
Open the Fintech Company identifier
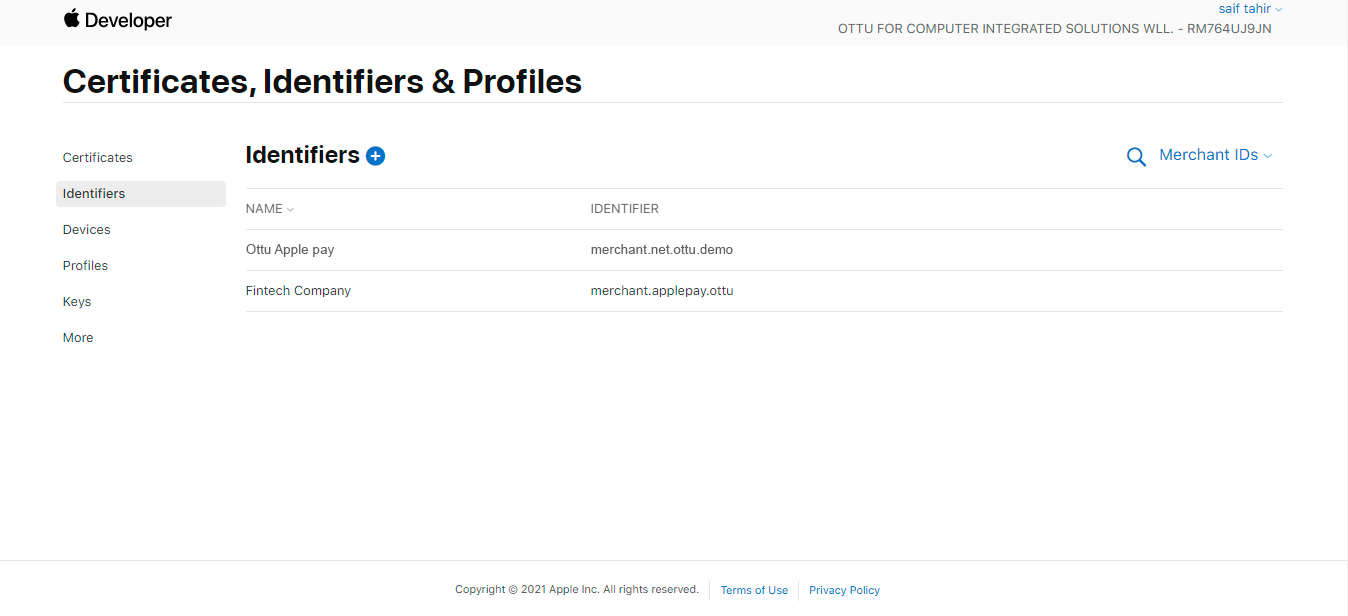(298, 290)
